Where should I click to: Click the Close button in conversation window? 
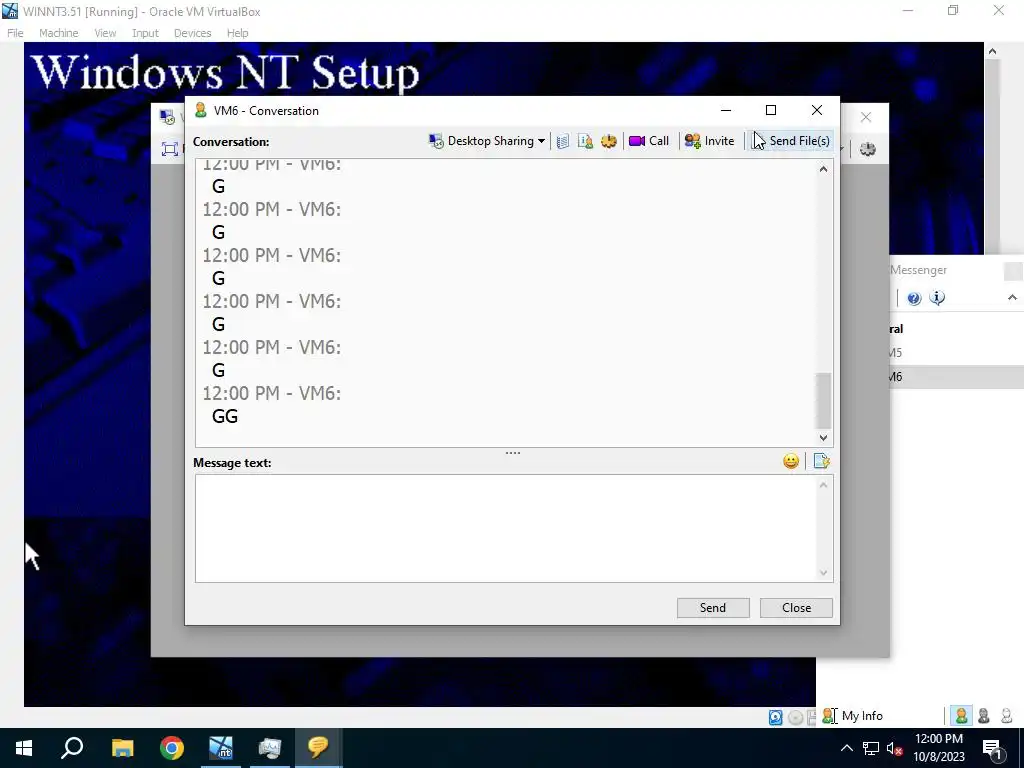[x=796, y=608]
